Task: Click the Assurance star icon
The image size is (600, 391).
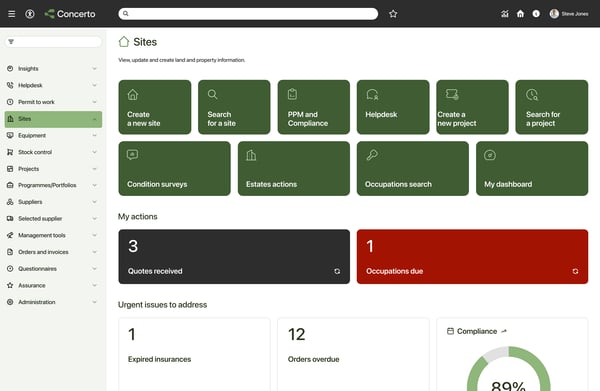Action: 10,285
